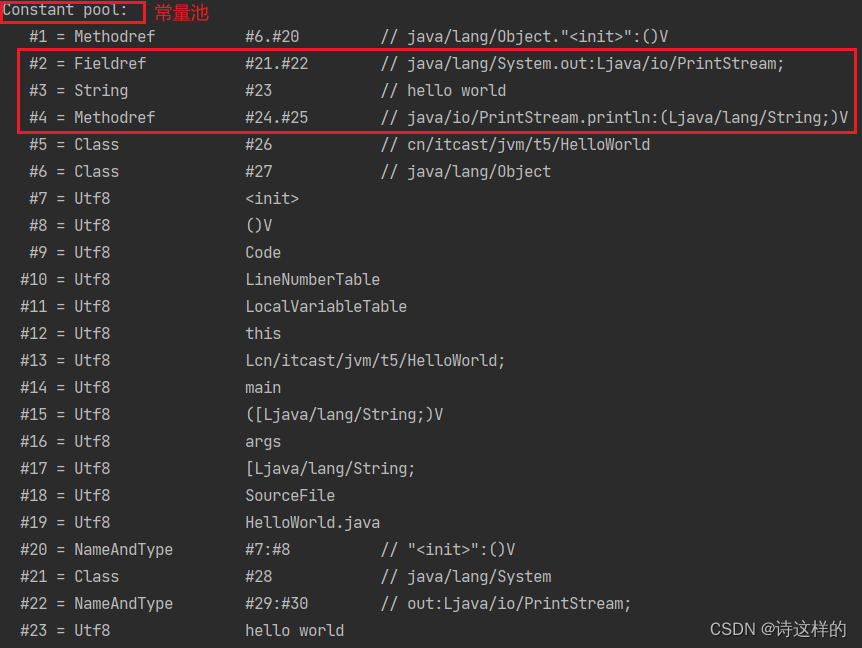Click the LocalVariableTable entry text
Viewport: 862px width, 648px height.
326,306
